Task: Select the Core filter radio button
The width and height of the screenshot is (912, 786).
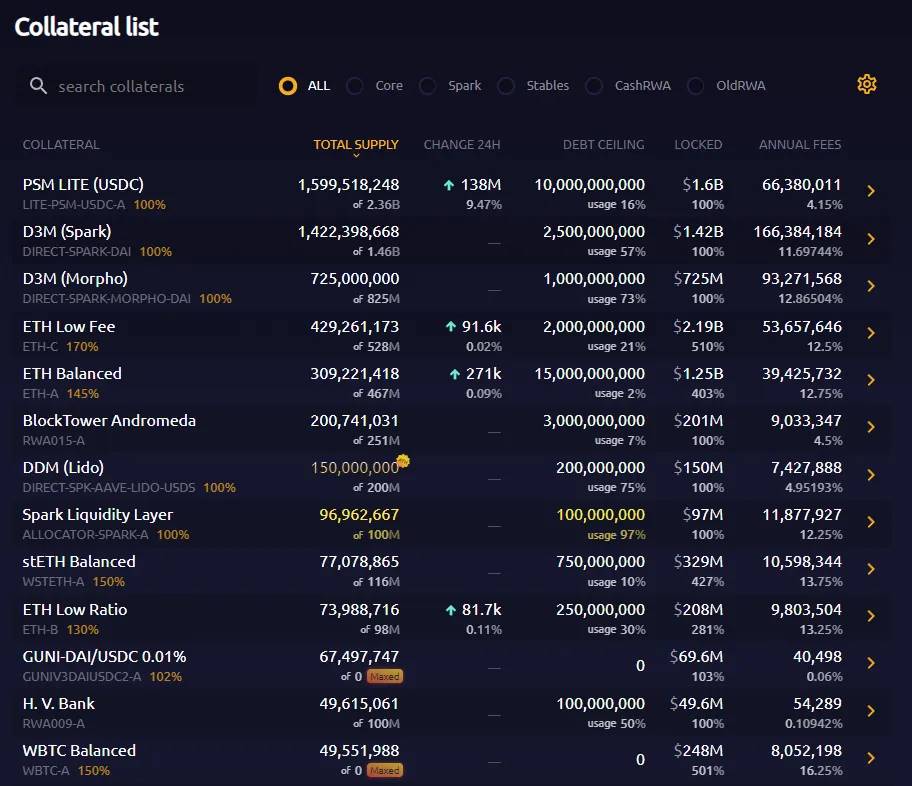Action: point(354,86)
